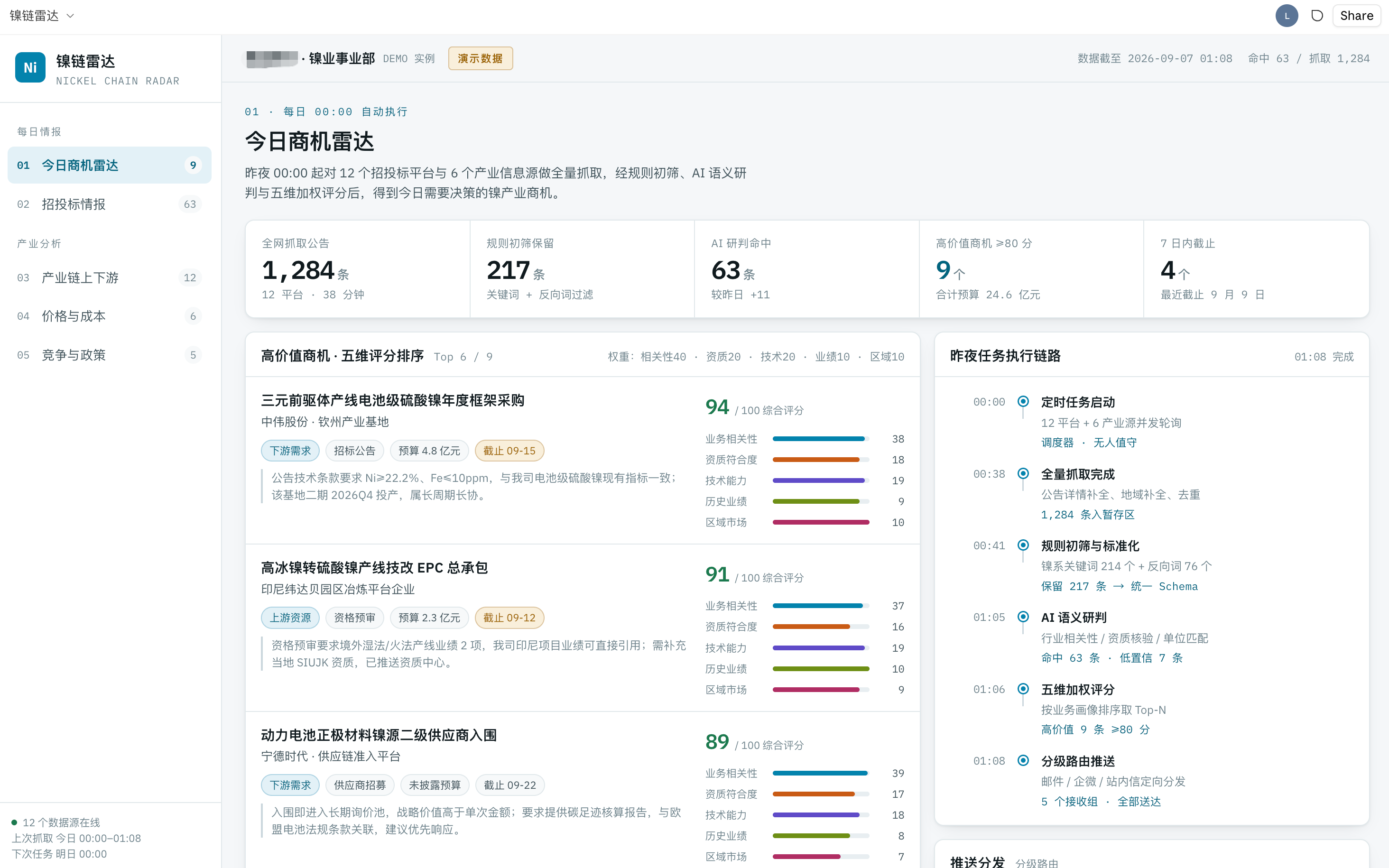This screenshot has height=868, width=1389.
Task: Open 动力电池正极材料镍源二级供应商入围 opportunity
Action: [379, 735]
